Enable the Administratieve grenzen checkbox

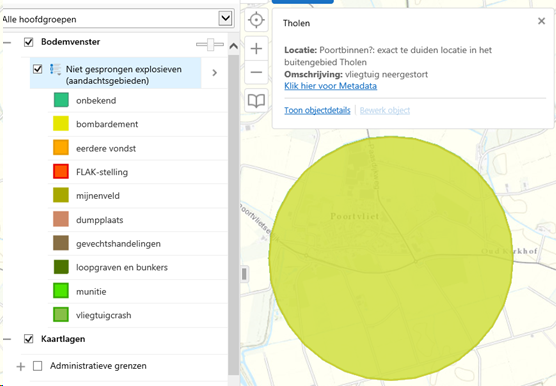coord(37,366)
